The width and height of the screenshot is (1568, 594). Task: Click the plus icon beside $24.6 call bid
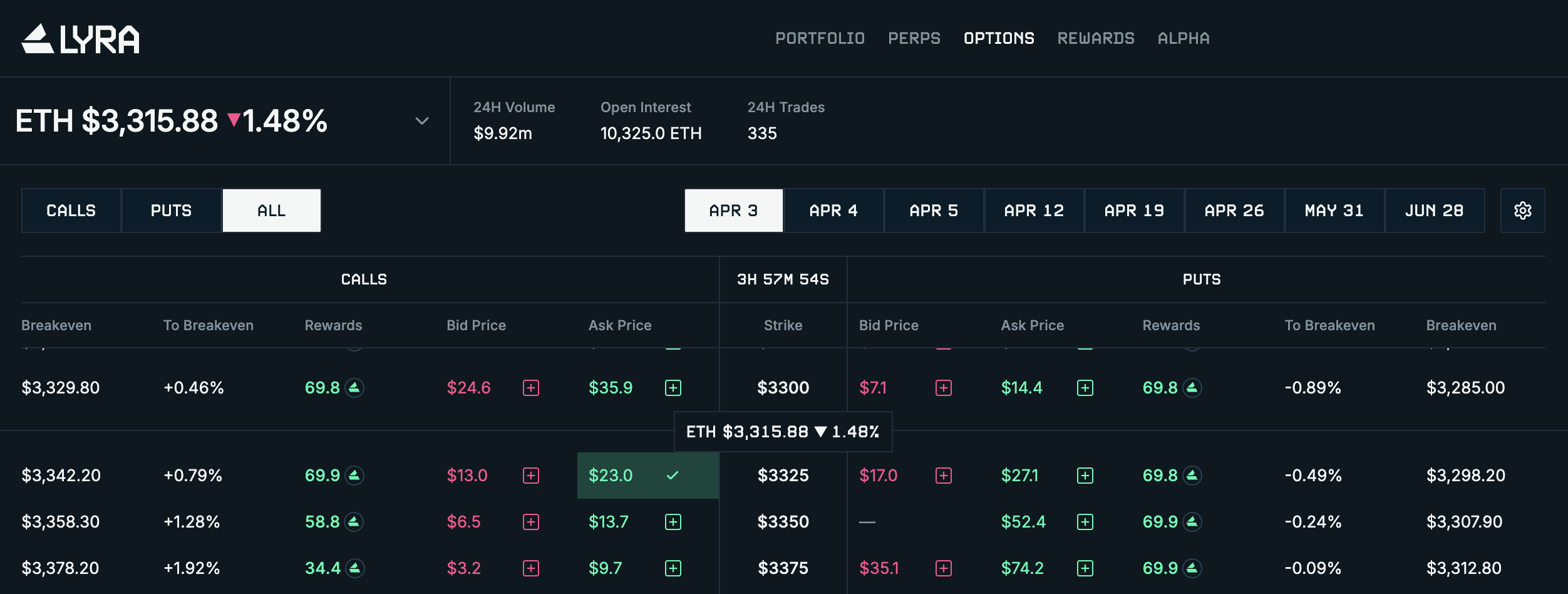click(532, 387)
